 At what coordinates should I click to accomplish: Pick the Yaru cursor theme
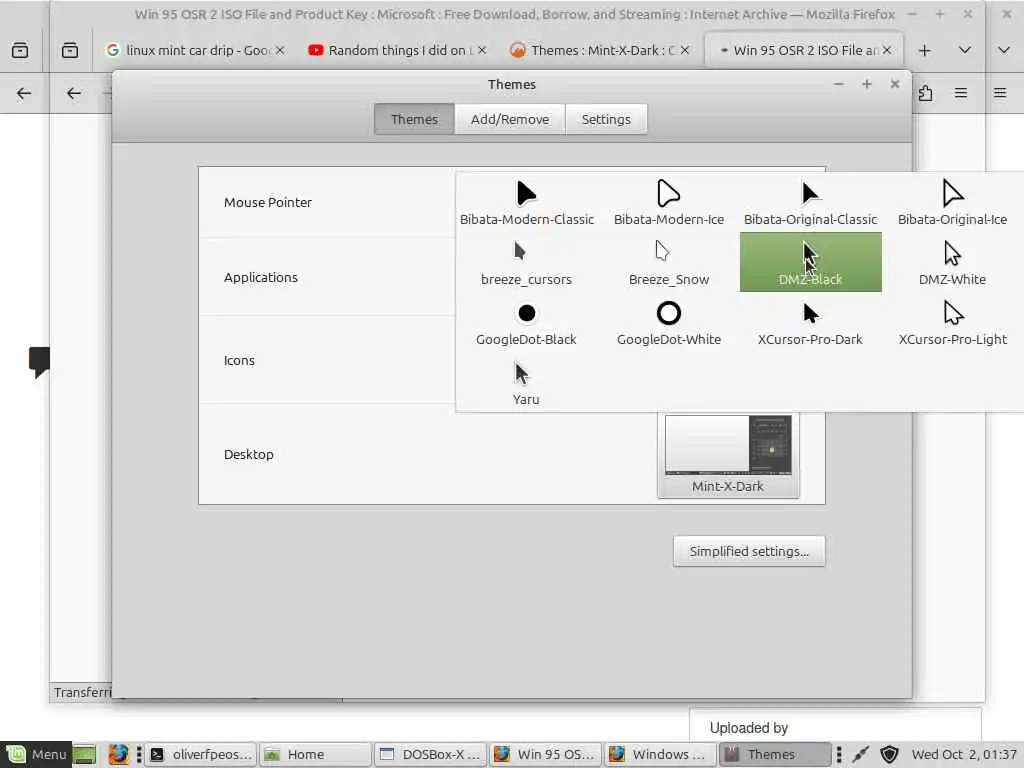(x=526, y=383)
